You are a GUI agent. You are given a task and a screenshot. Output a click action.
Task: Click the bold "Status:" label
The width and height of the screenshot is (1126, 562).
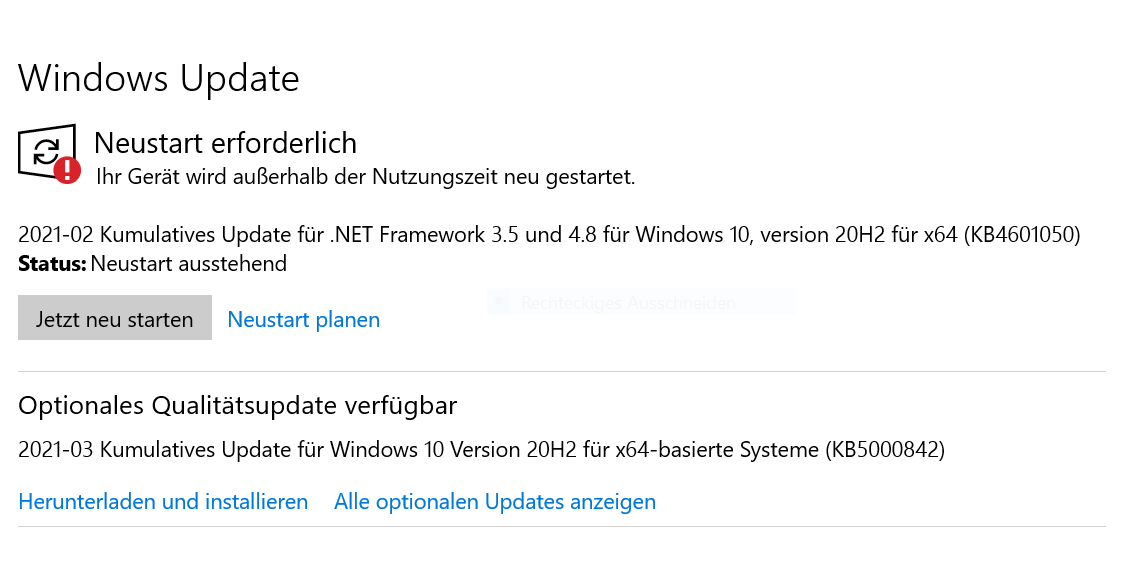click(x=52, y=264)
